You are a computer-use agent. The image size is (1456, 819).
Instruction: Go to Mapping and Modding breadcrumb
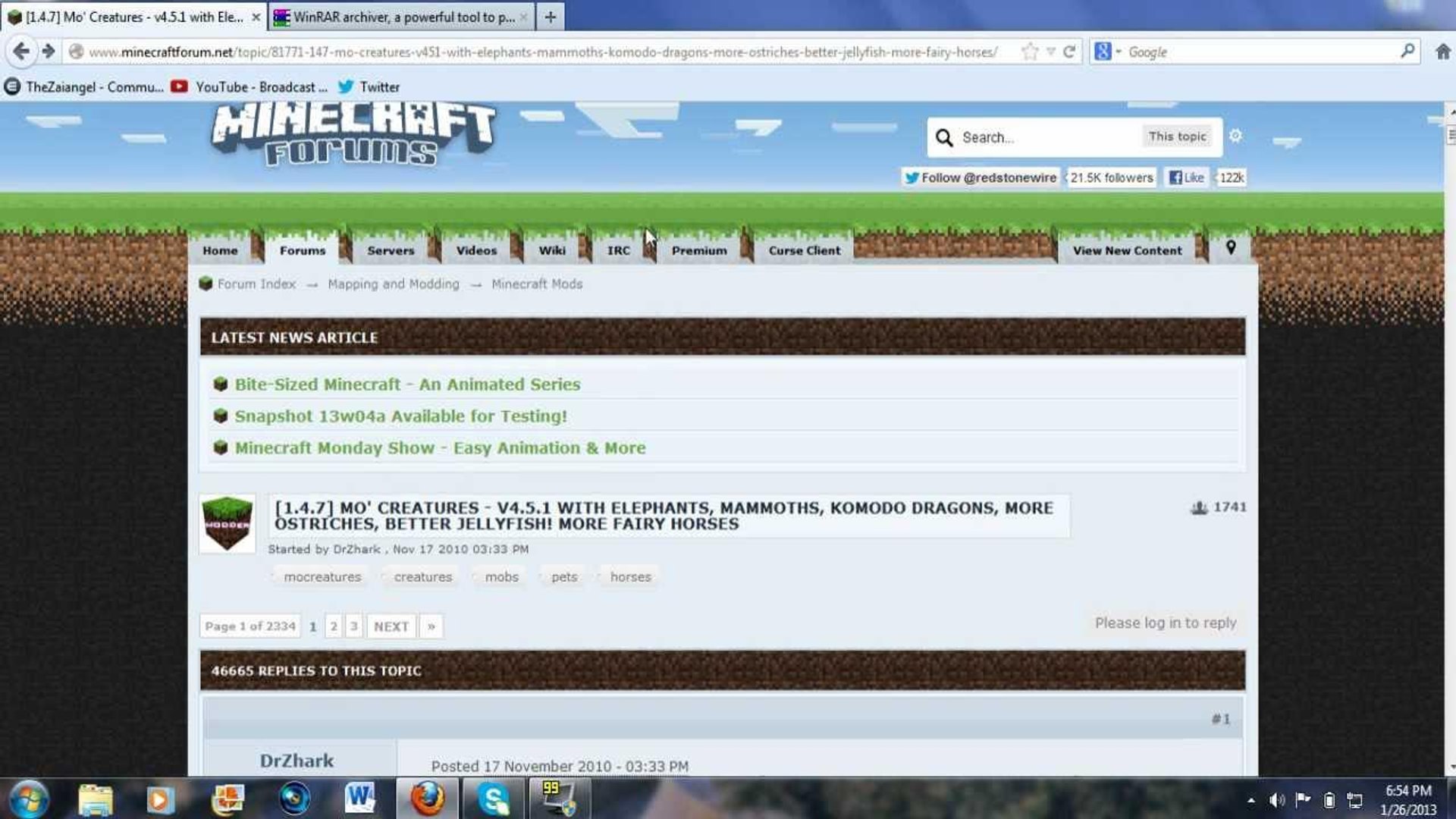(394, 284)
